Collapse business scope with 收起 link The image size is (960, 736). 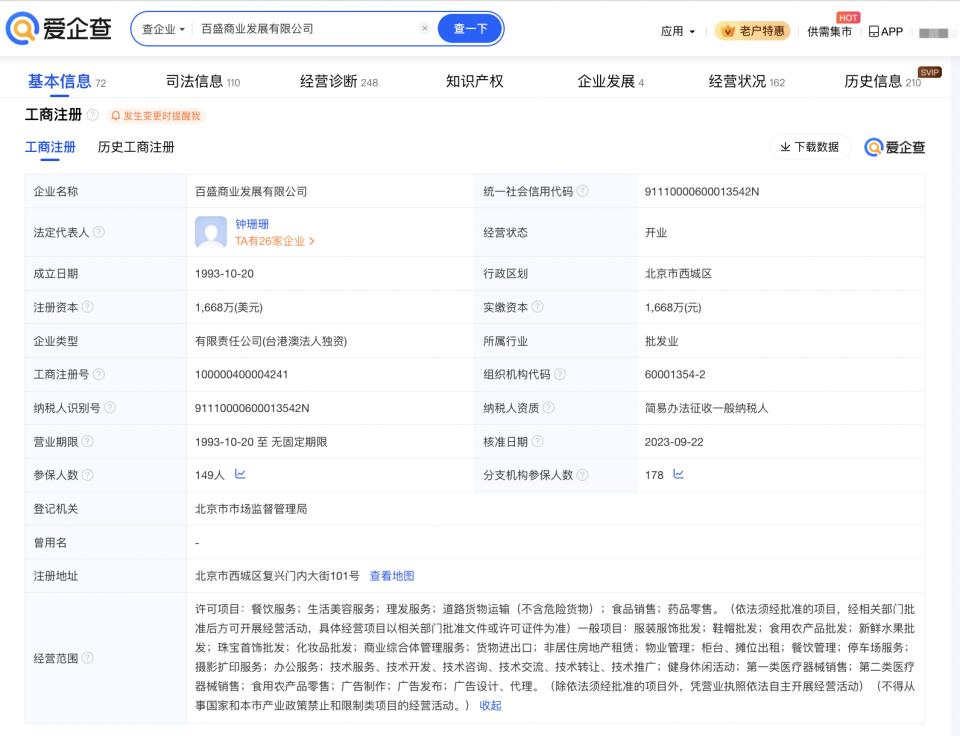[490, 705]
